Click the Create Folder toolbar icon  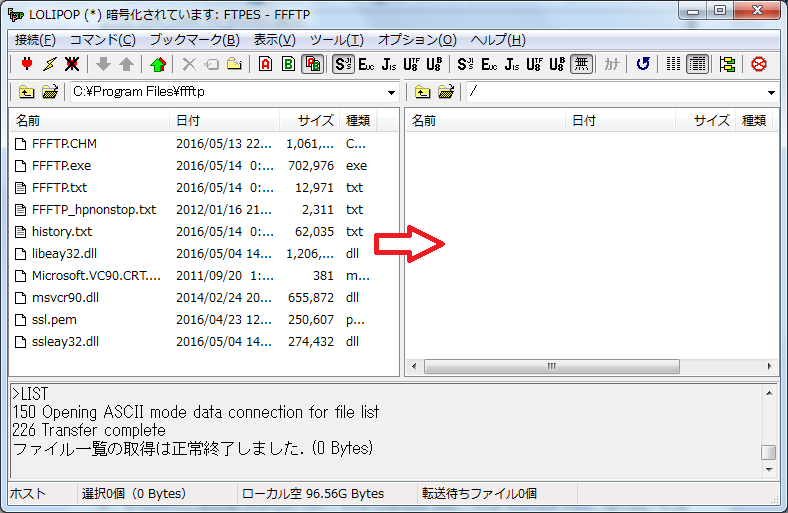pos(234,64)
